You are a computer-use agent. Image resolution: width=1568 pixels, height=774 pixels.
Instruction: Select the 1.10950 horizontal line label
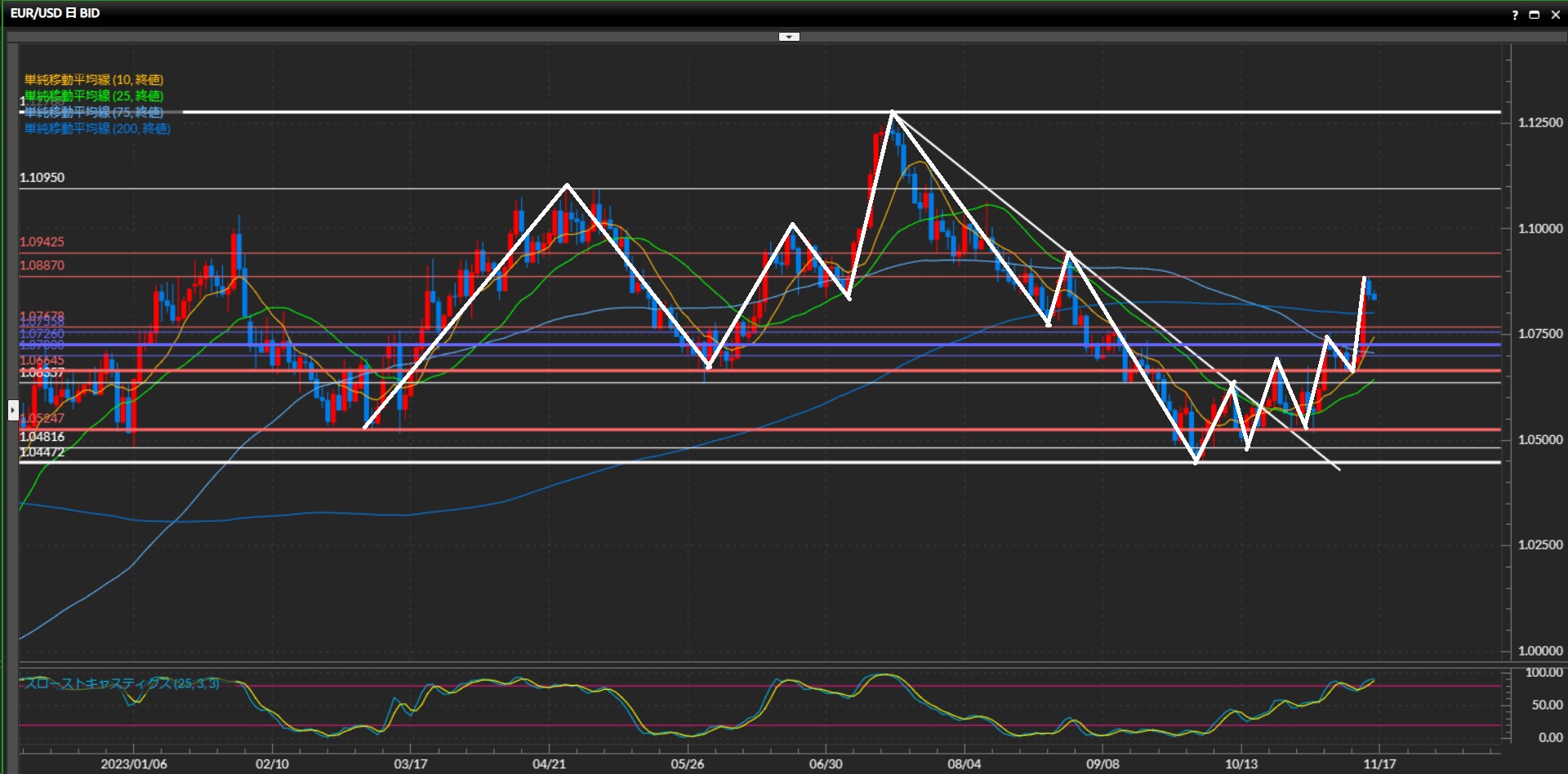42,177
